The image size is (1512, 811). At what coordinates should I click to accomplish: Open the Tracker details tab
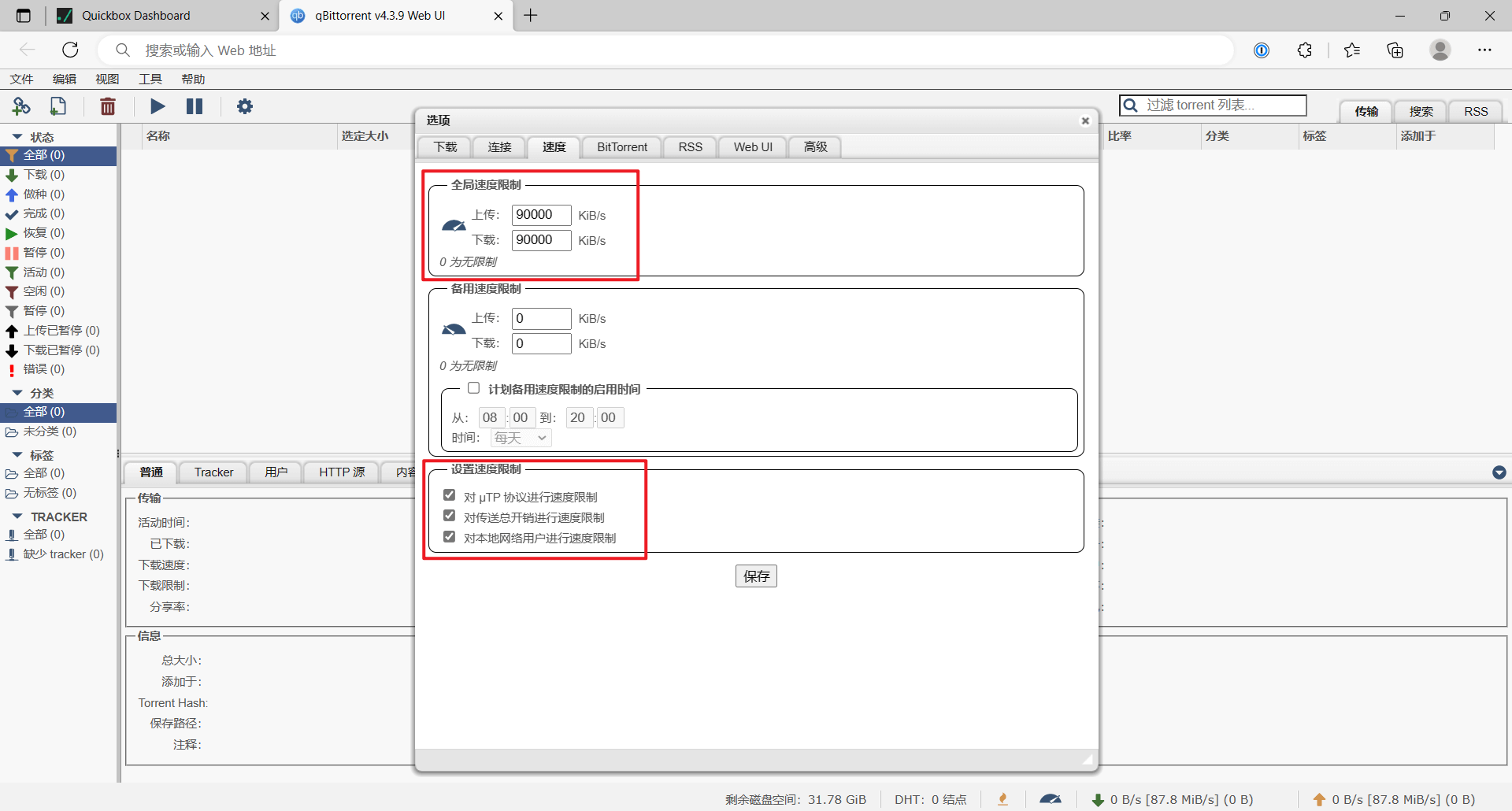click(214, 472)
